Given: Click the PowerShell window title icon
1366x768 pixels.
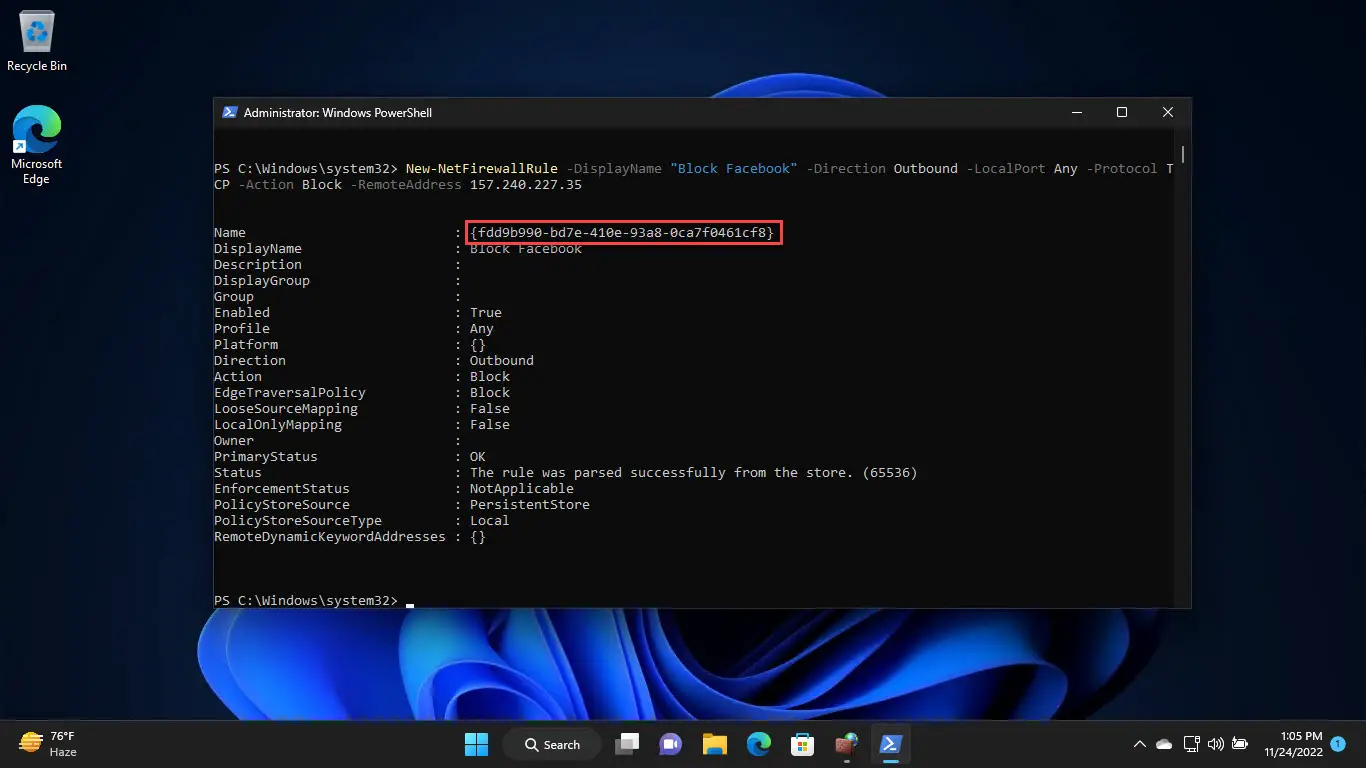Looking at the screenshot, I should pos(229,113).
